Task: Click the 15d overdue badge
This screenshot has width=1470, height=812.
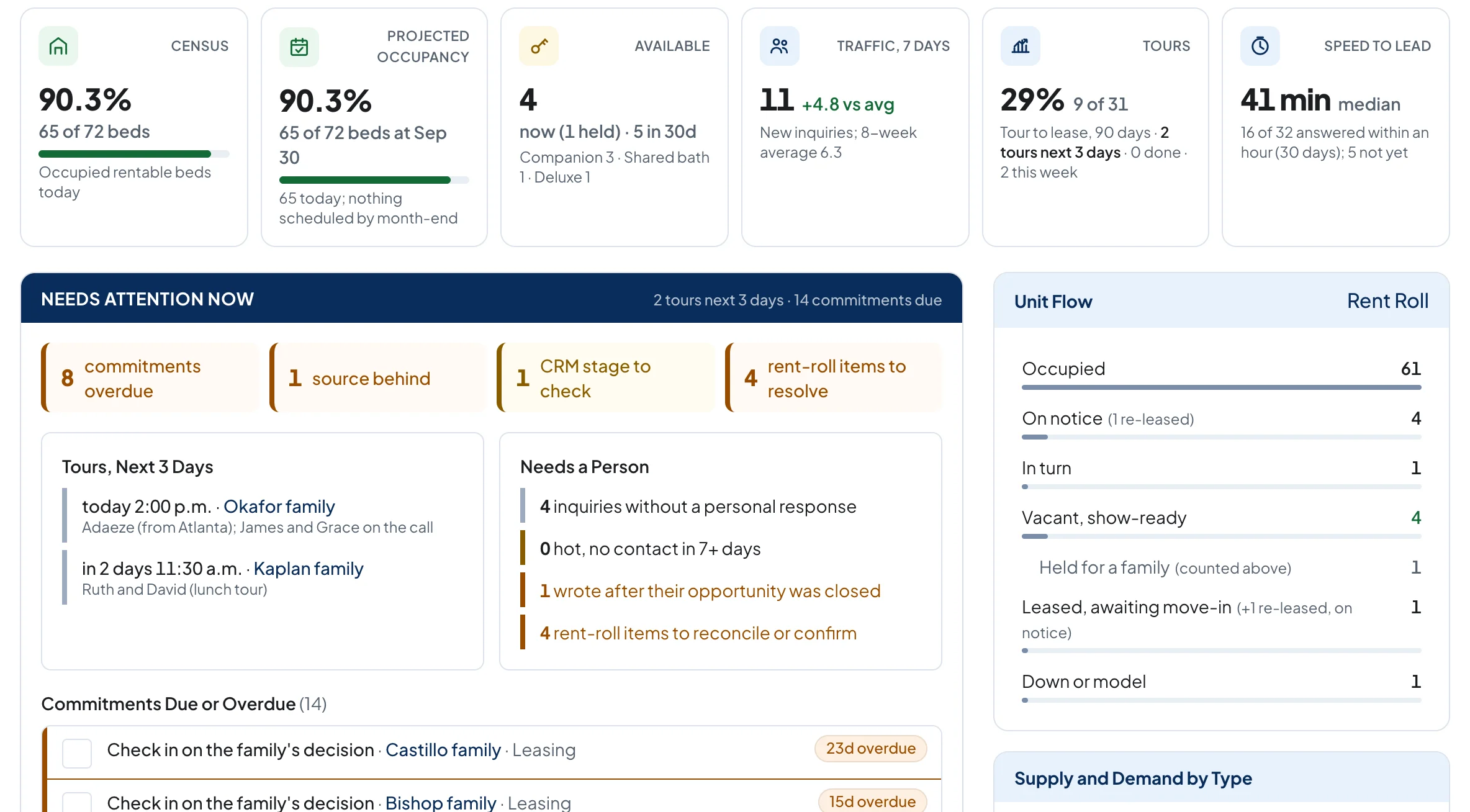Action: pyautogui.click(x=872, y=801)
